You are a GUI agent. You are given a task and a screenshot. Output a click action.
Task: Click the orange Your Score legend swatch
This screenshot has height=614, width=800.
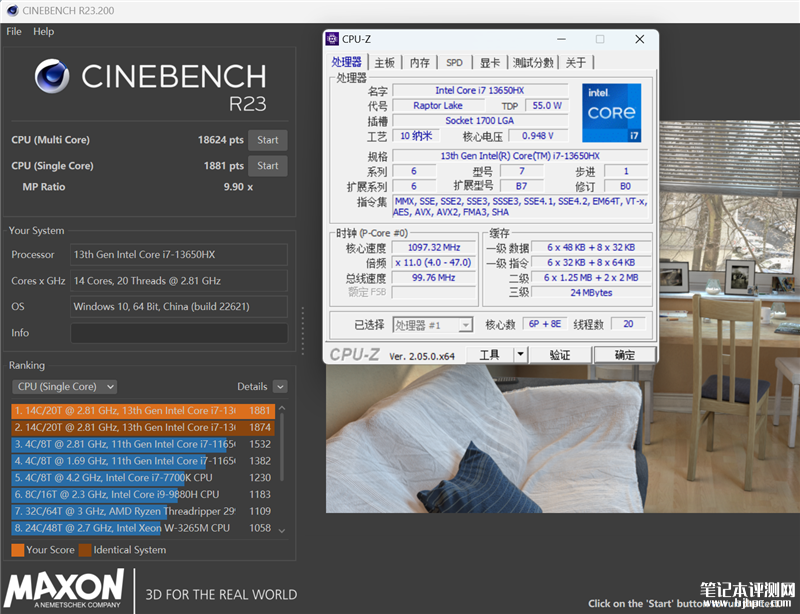(x=17, y=550)
